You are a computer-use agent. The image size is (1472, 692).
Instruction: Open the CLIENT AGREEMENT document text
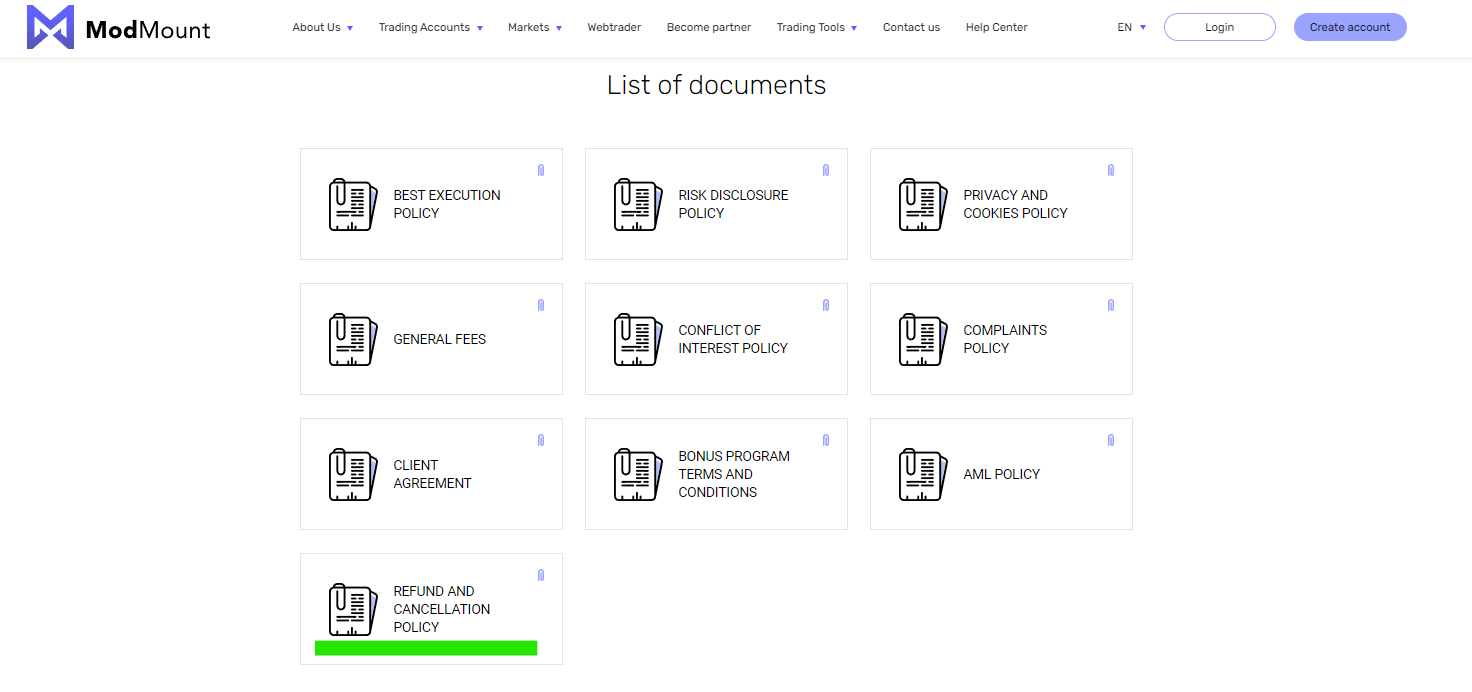(432, 474)
